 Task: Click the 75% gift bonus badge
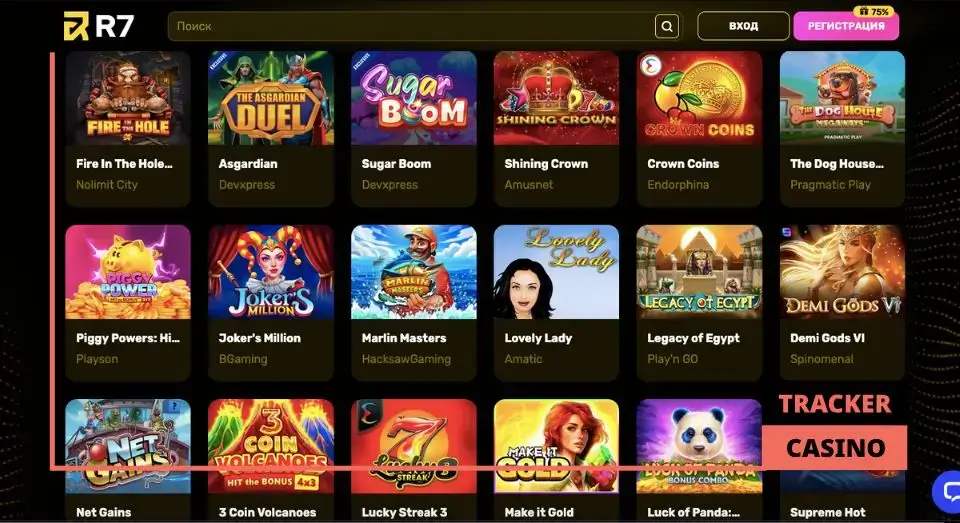(874, 11)
